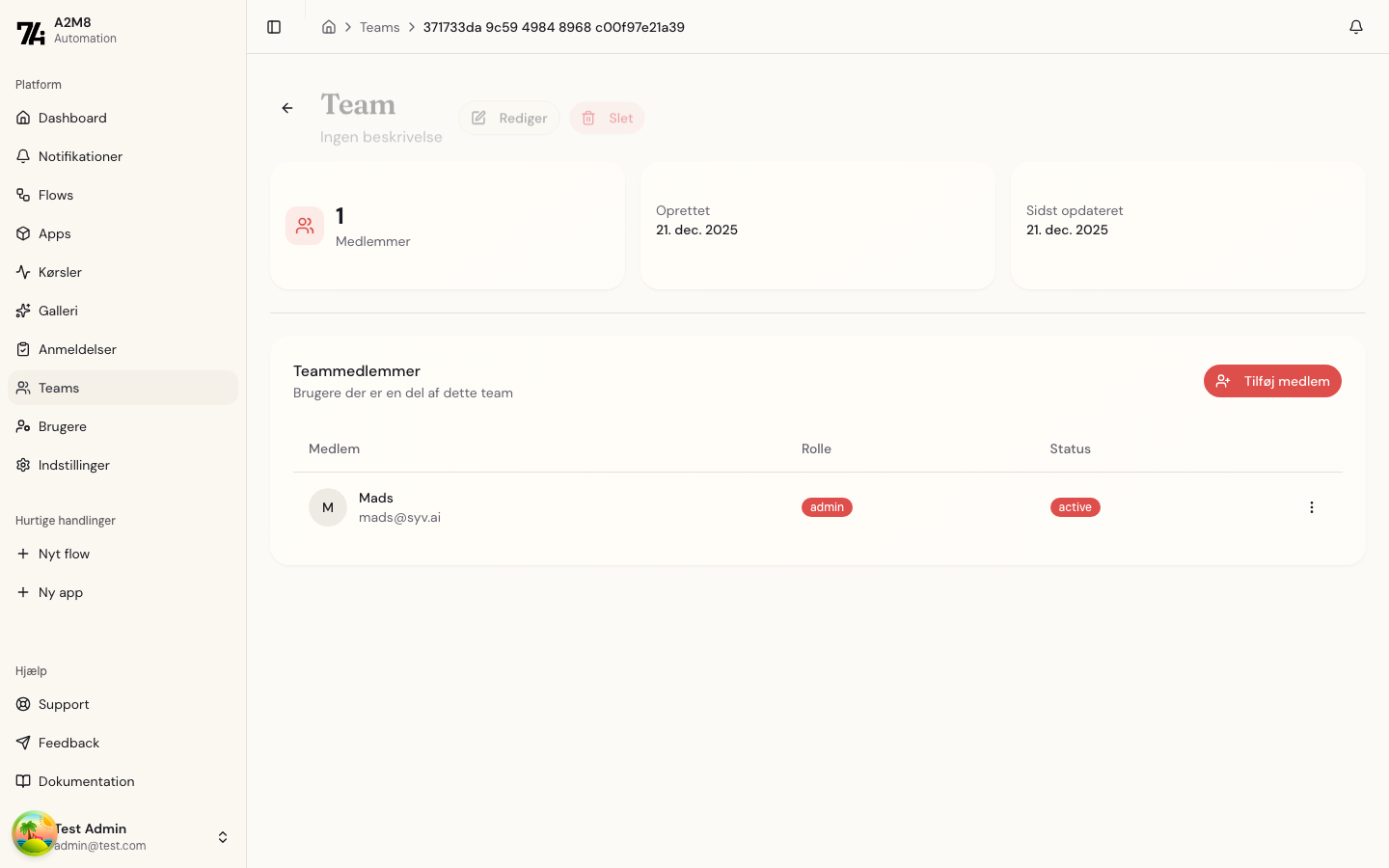Click the home breadcrumb icon
The image size is (1389, 868).
[x=329, y=27]
